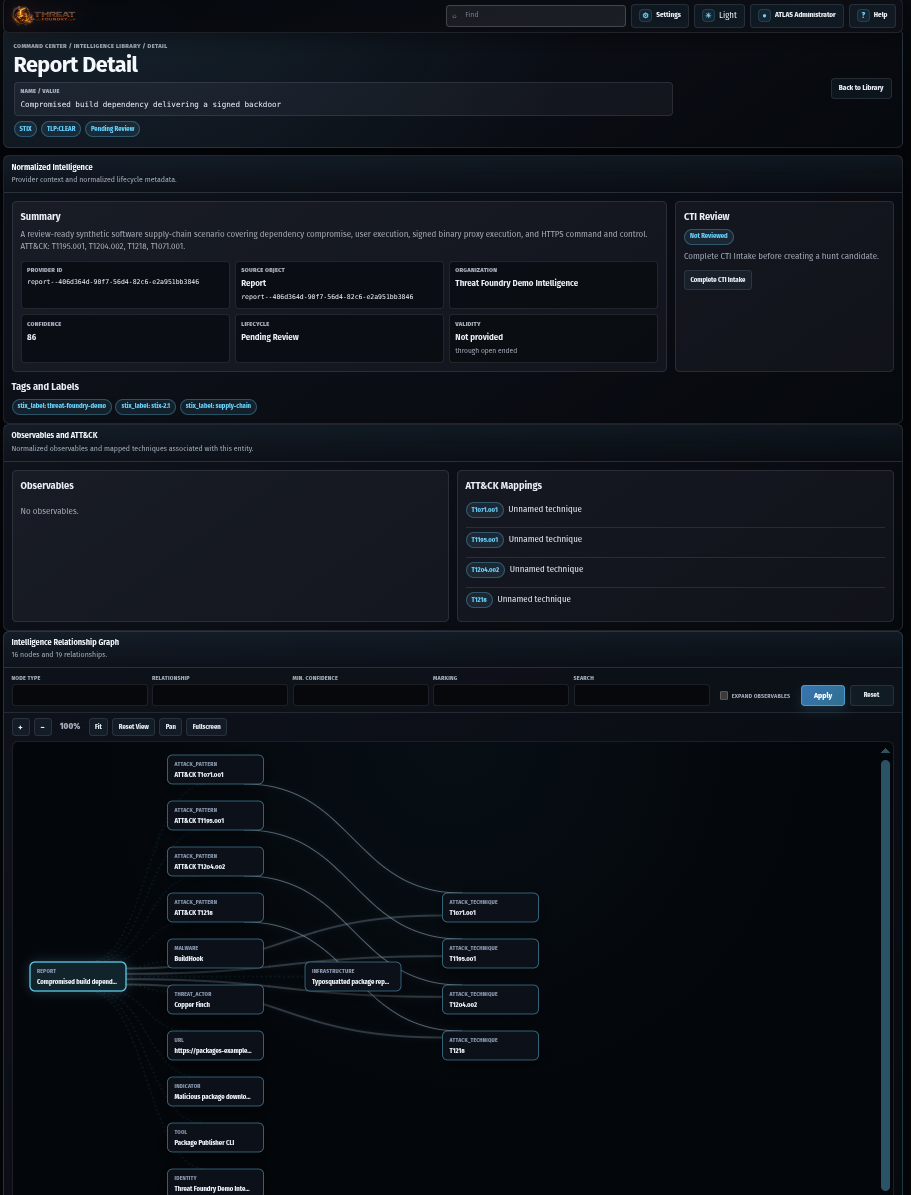The image size is (911, 1195).
Task: Switch to Light theme
Action: click(x=719, y=15)
